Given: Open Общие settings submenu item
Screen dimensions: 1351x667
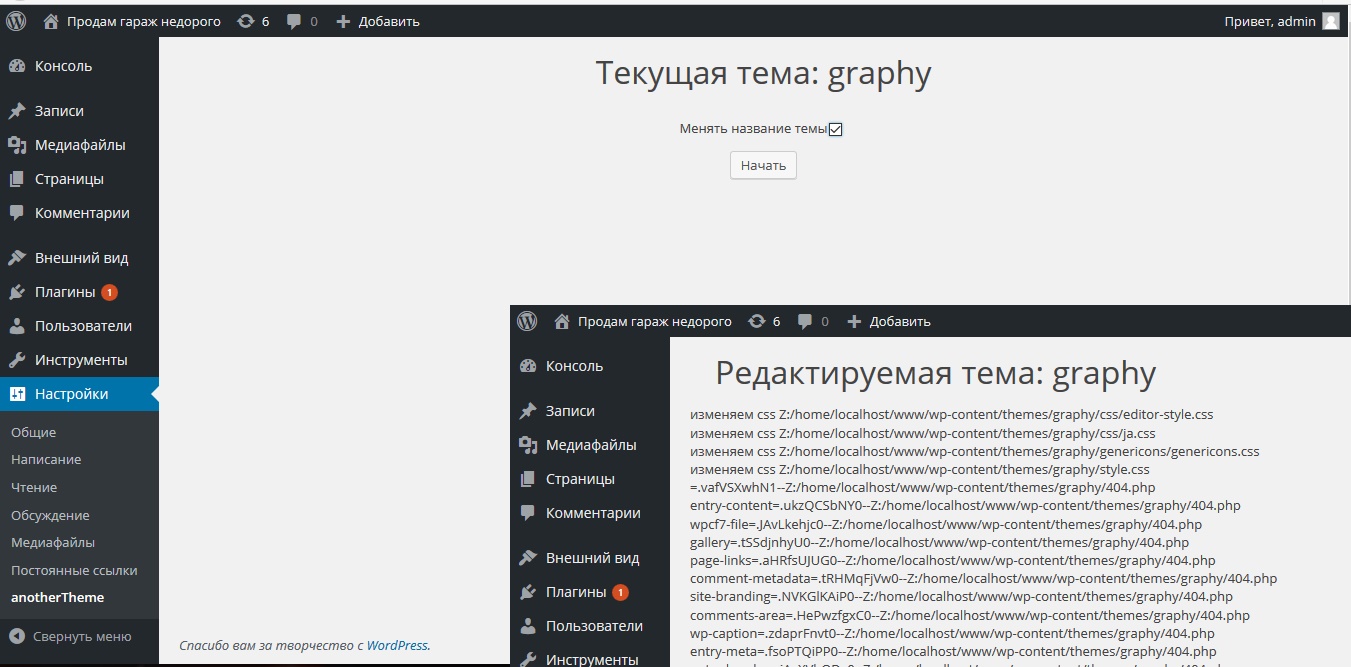Looking at the screenshot, I should [33, 433].
